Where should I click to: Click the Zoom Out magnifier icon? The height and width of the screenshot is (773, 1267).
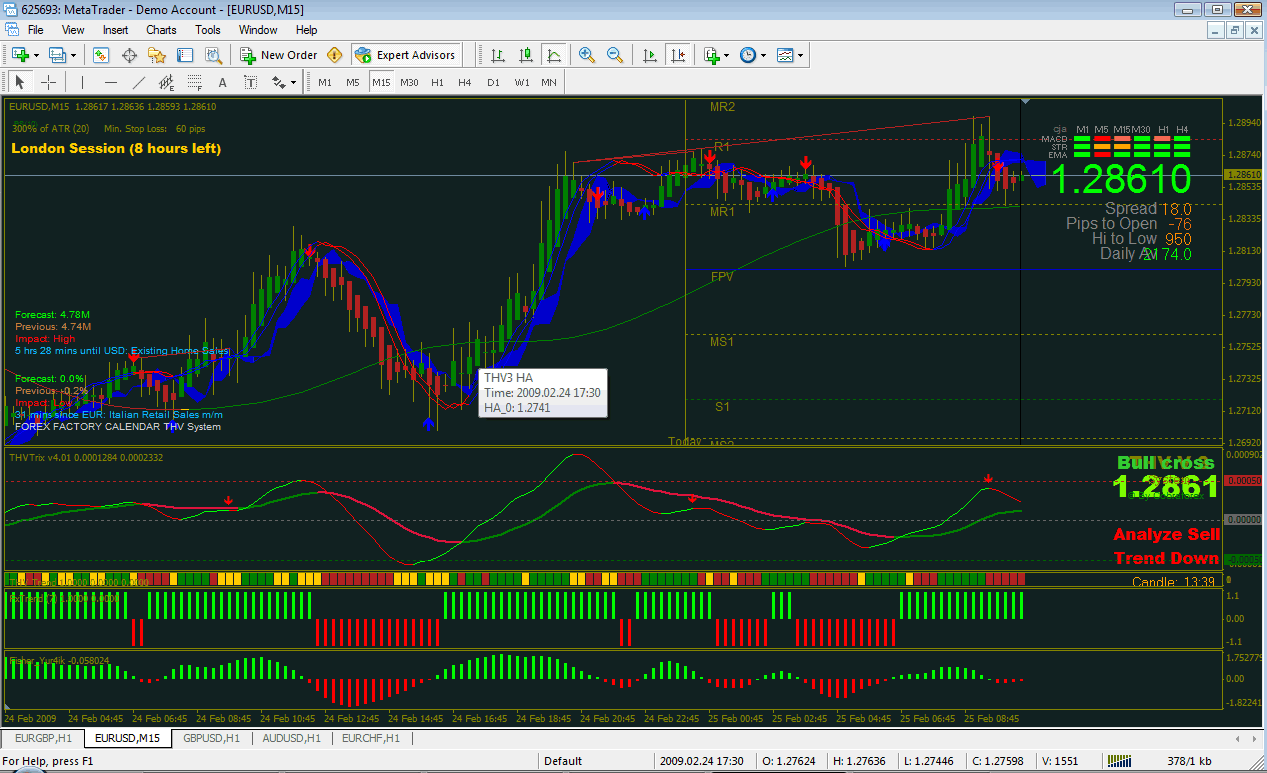[615, 56]
